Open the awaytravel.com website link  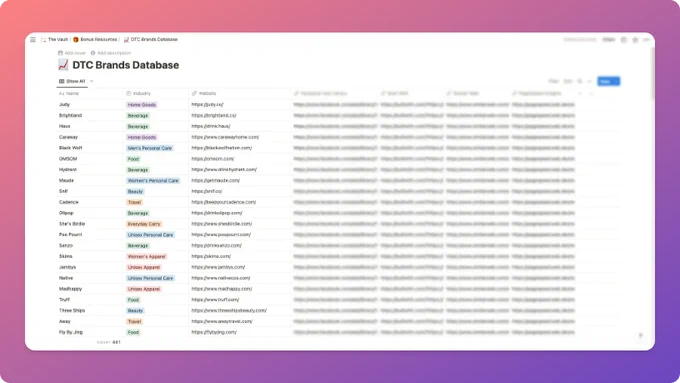point(222,321)
